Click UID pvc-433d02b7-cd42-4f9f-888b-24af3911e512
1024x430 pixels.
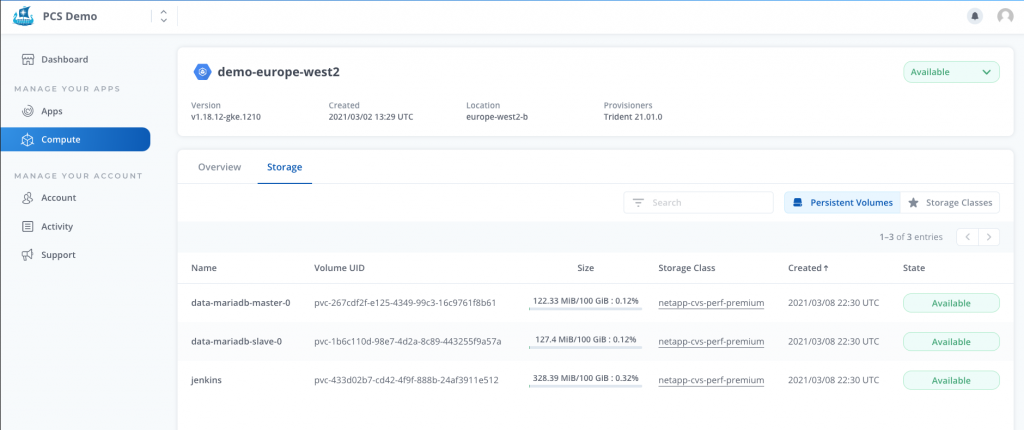[x=406, y=380]
